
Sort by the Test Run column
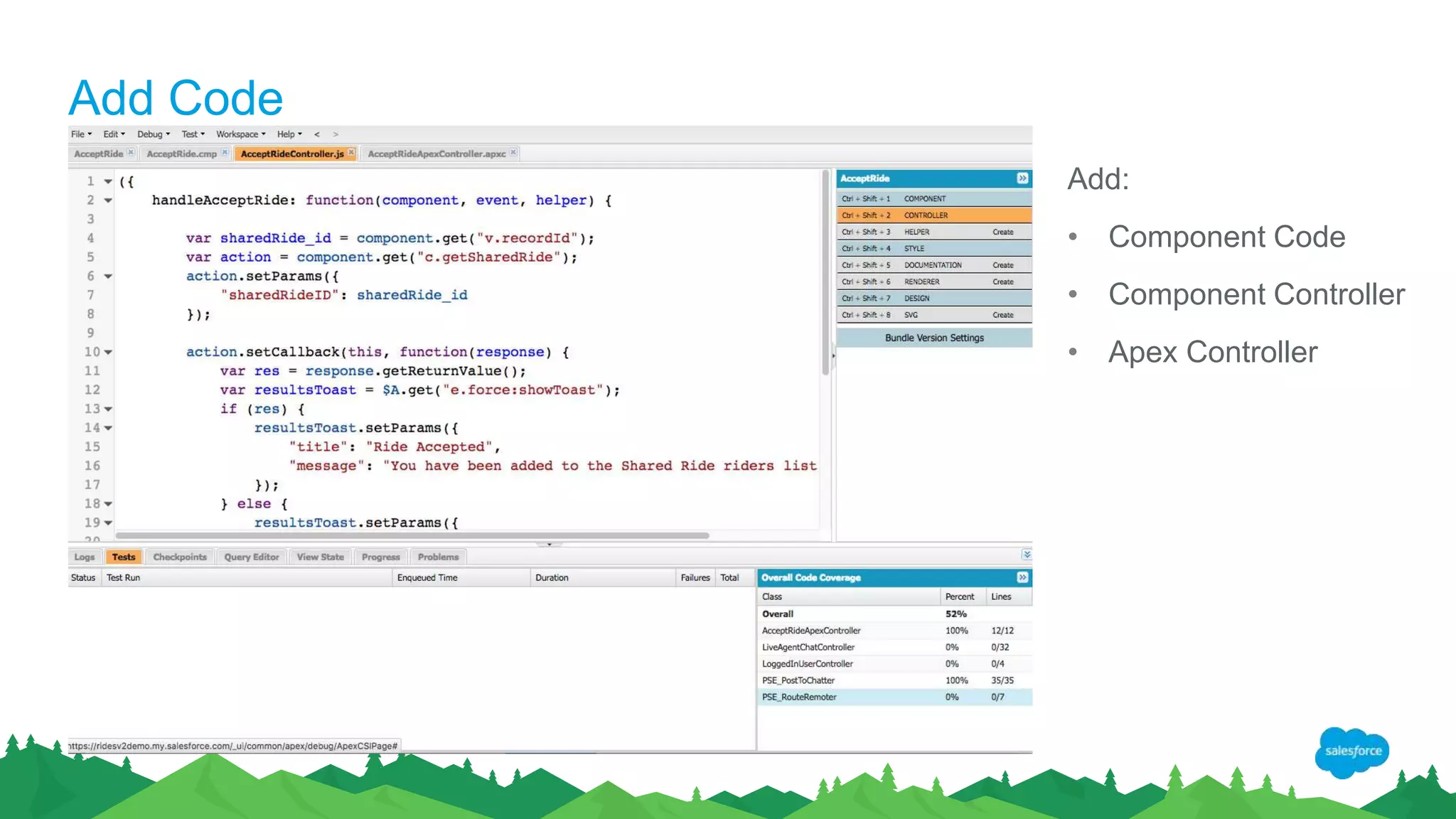[x=247, y=577]
